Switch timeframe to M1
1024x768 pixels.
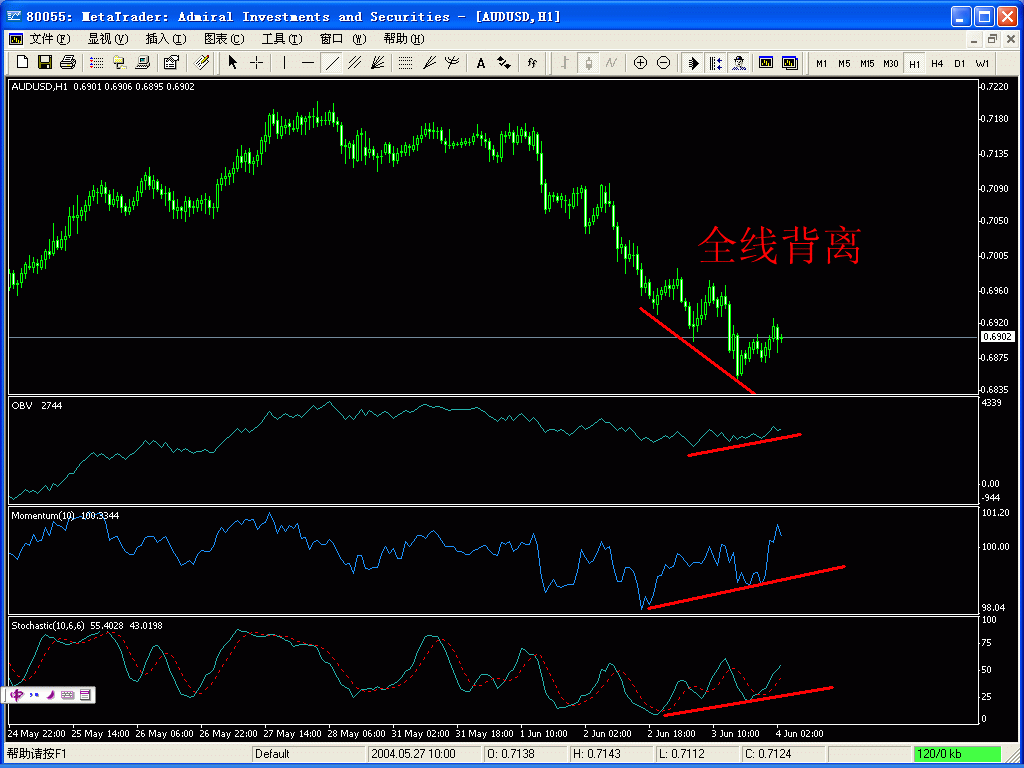(x=822, y=64)
